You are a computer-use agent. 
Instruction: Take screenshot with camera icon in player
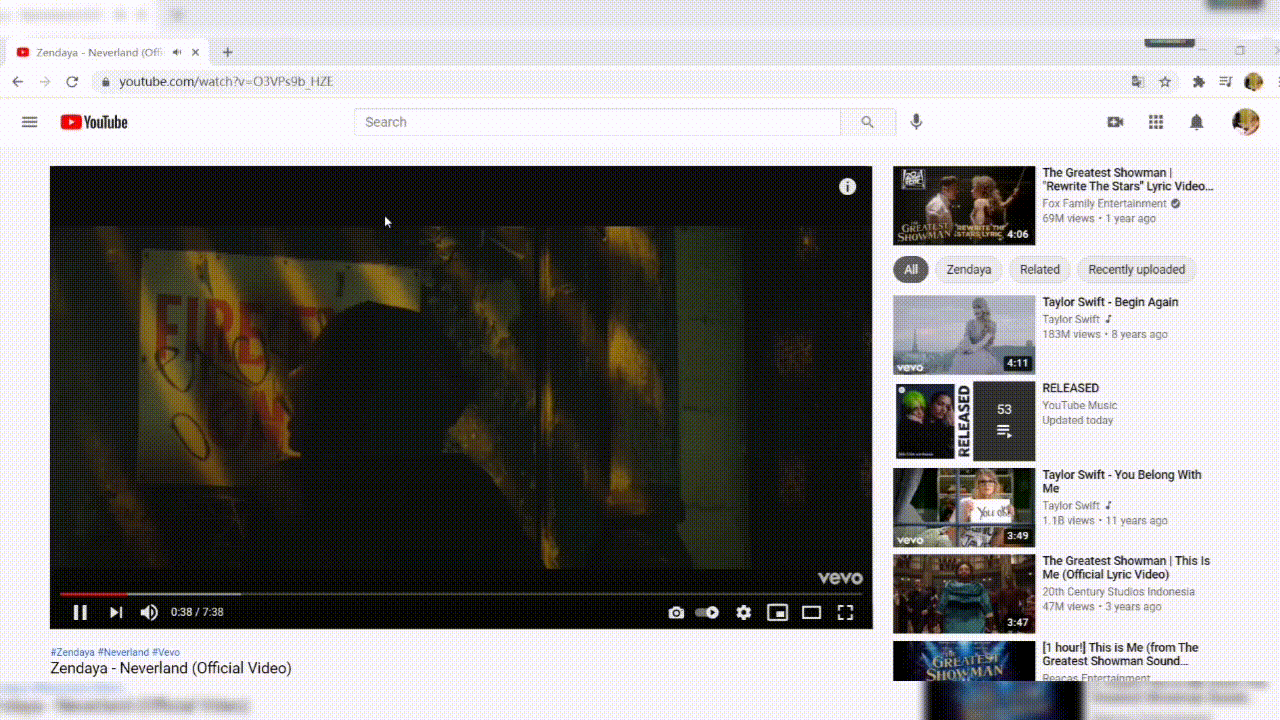676,613
